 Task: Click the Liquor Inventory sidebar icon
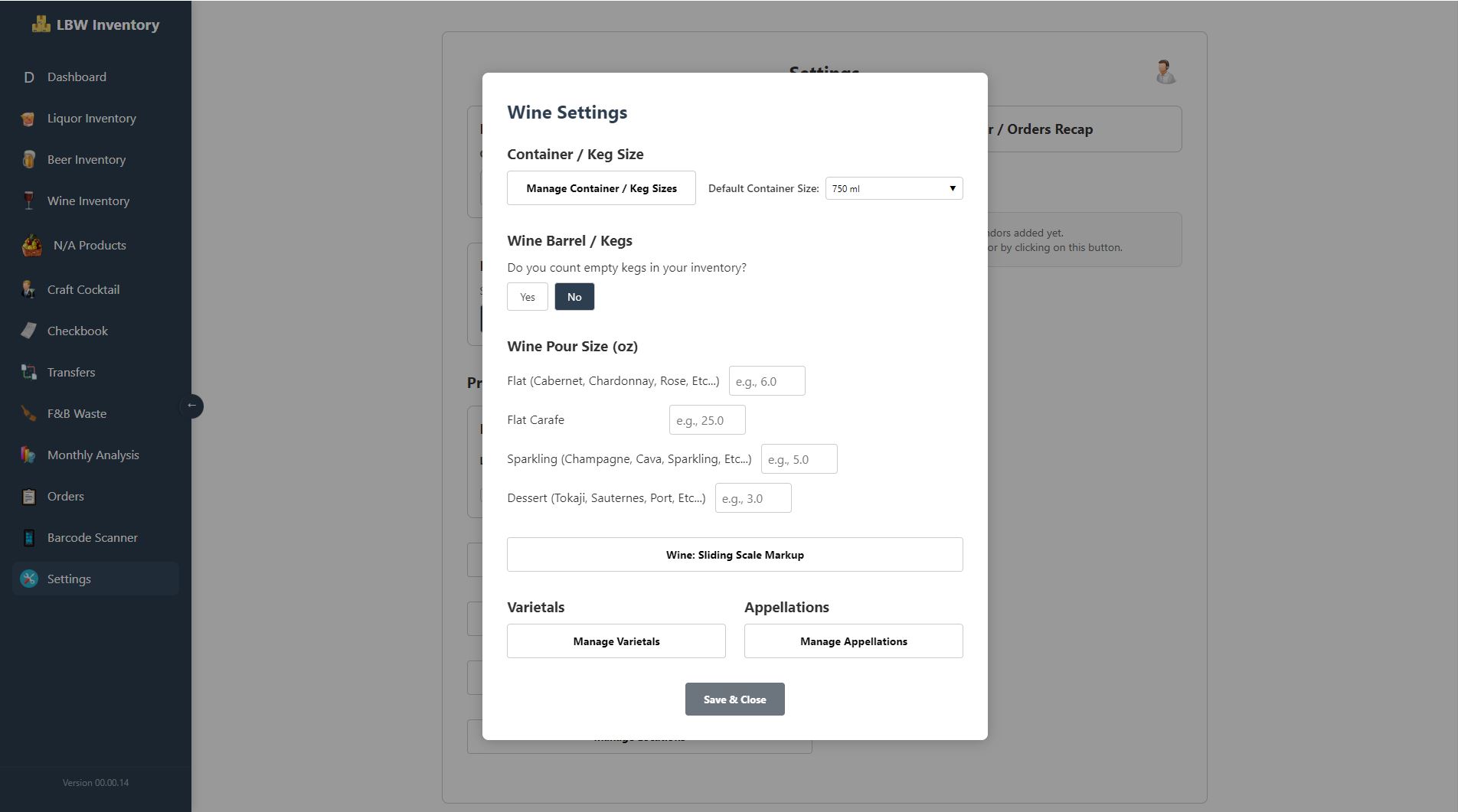[x=28, y=119]
